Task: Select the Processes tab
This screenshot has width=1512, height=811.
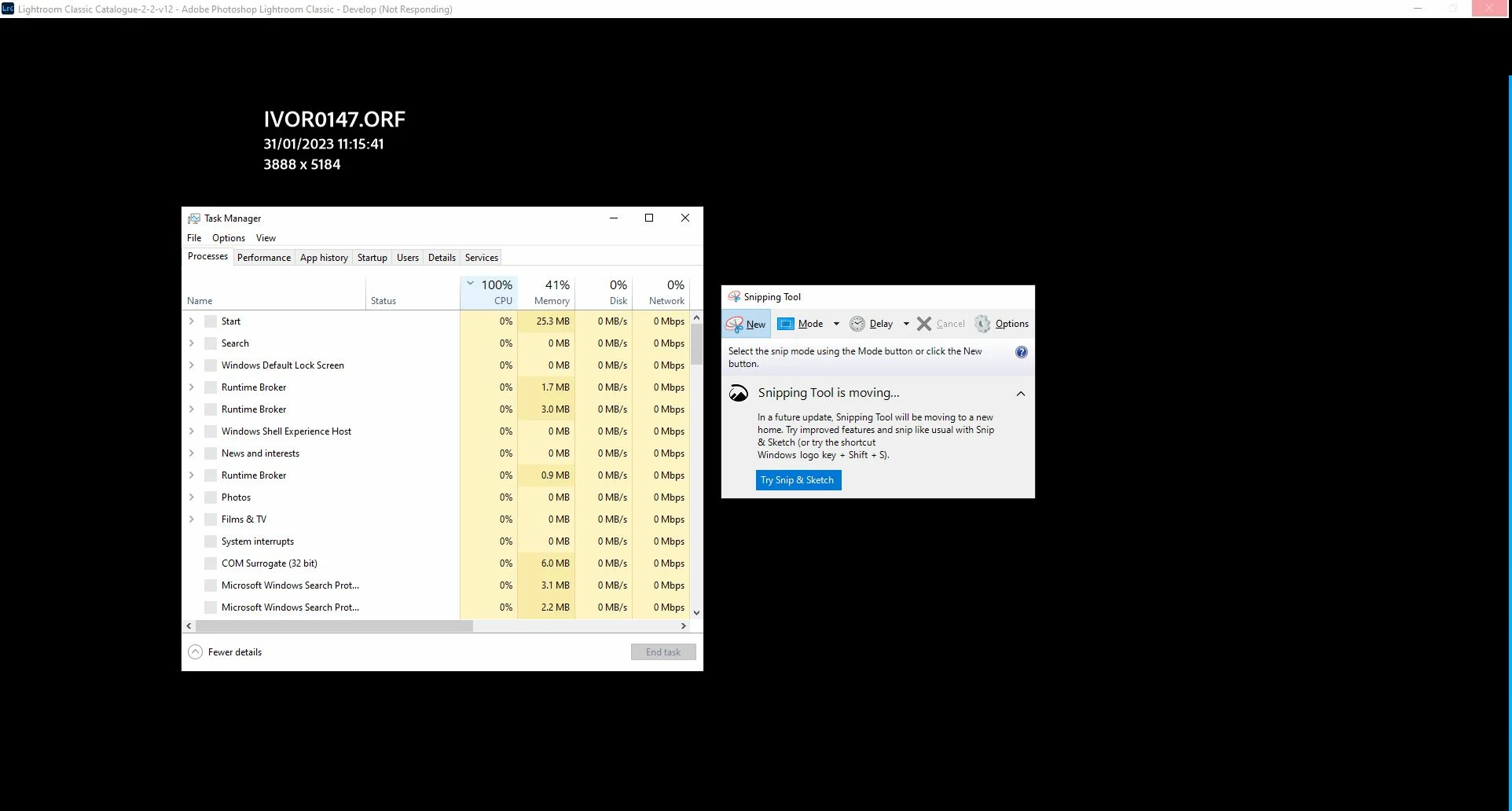Action: (207, 256)
